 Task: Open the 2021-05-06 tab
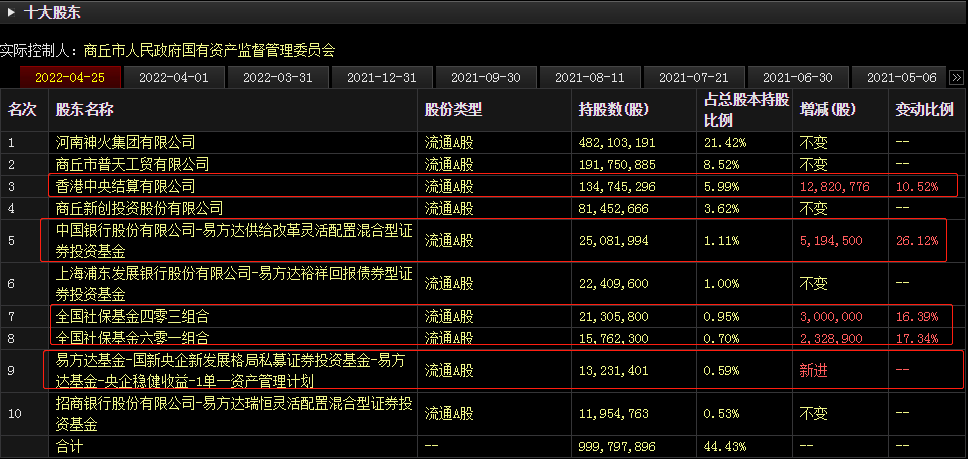coord(899,78)
